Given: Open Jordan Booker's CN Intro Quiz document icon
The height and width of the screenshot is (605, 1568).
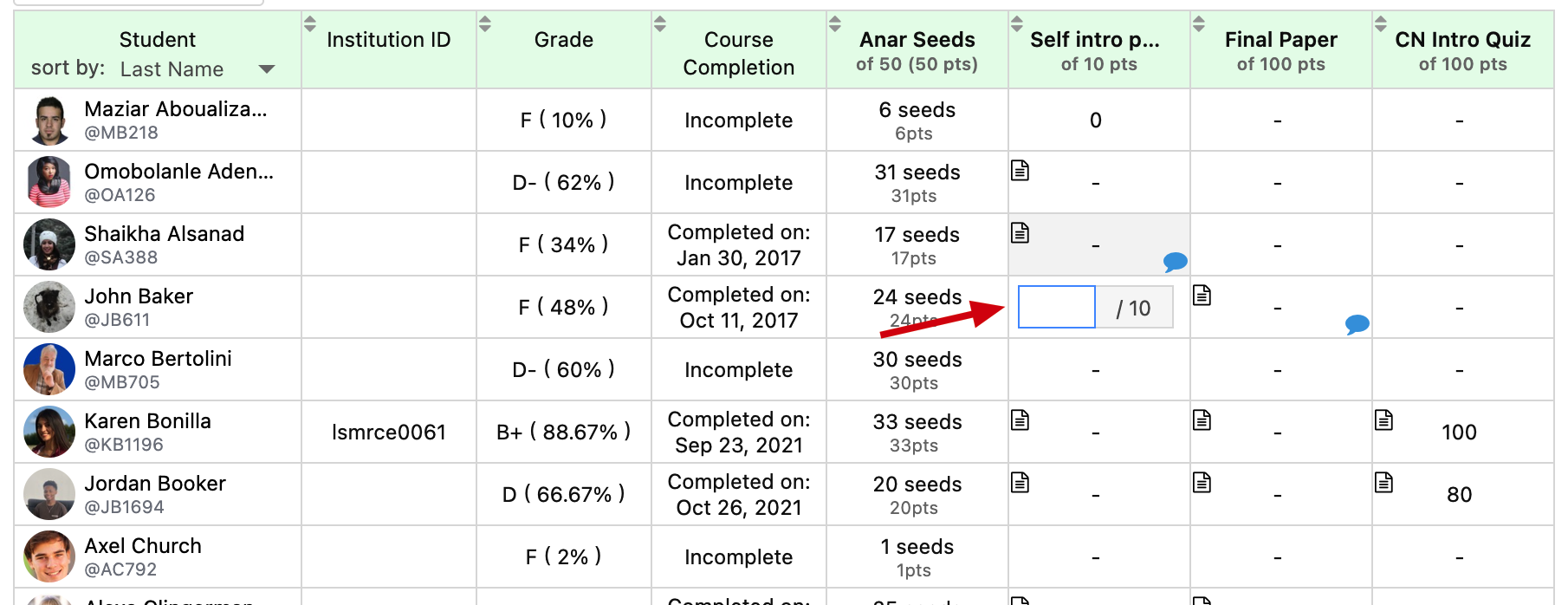Looking at the screenshot, I should coord(1384,483).
